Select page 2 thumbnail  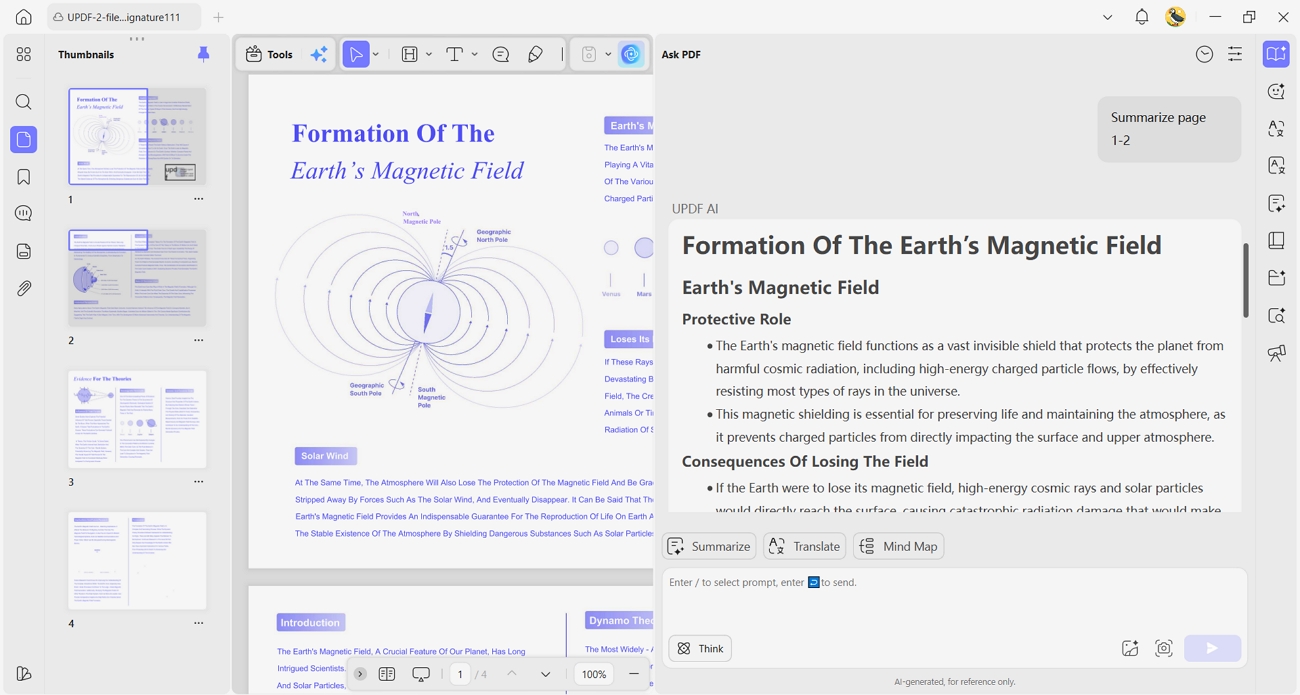(x=137, y=278)
